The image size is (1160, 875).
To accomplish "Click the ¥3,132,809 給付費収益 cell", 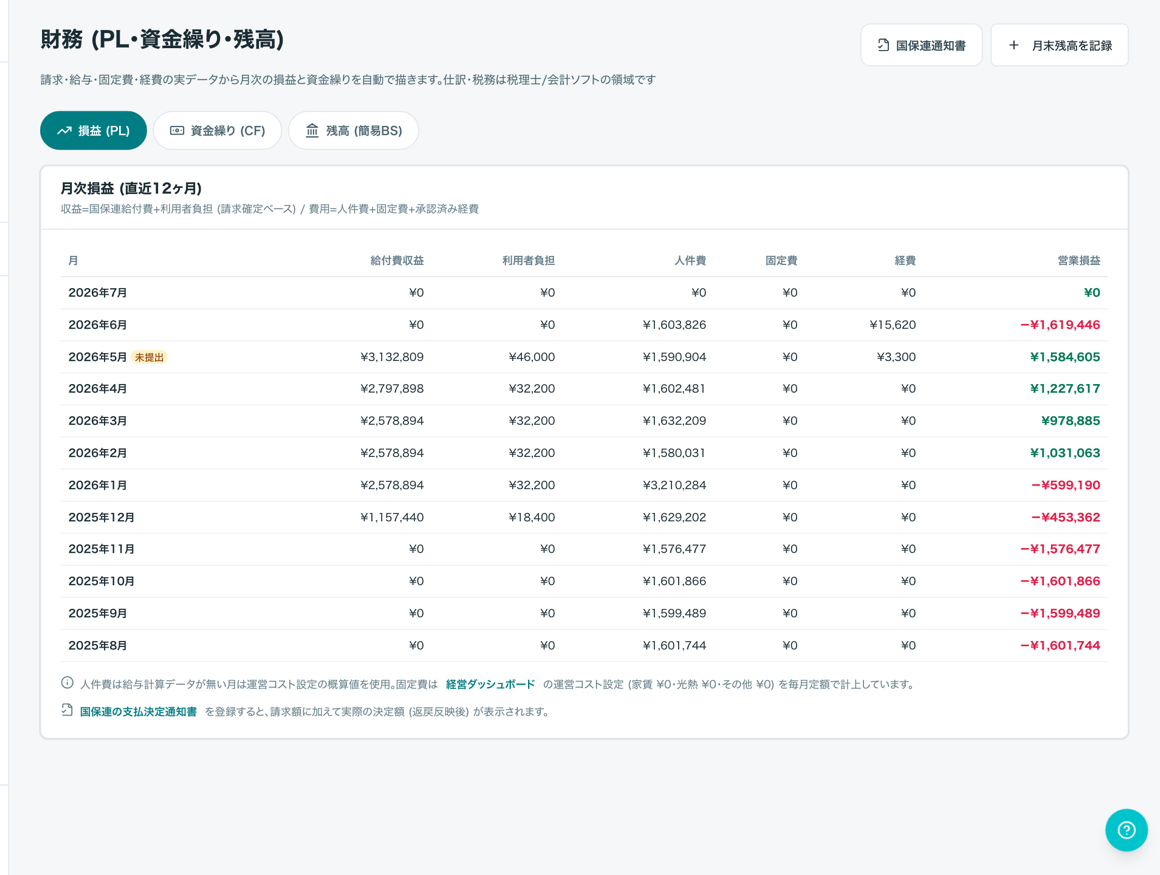I will tap(392, 357).
